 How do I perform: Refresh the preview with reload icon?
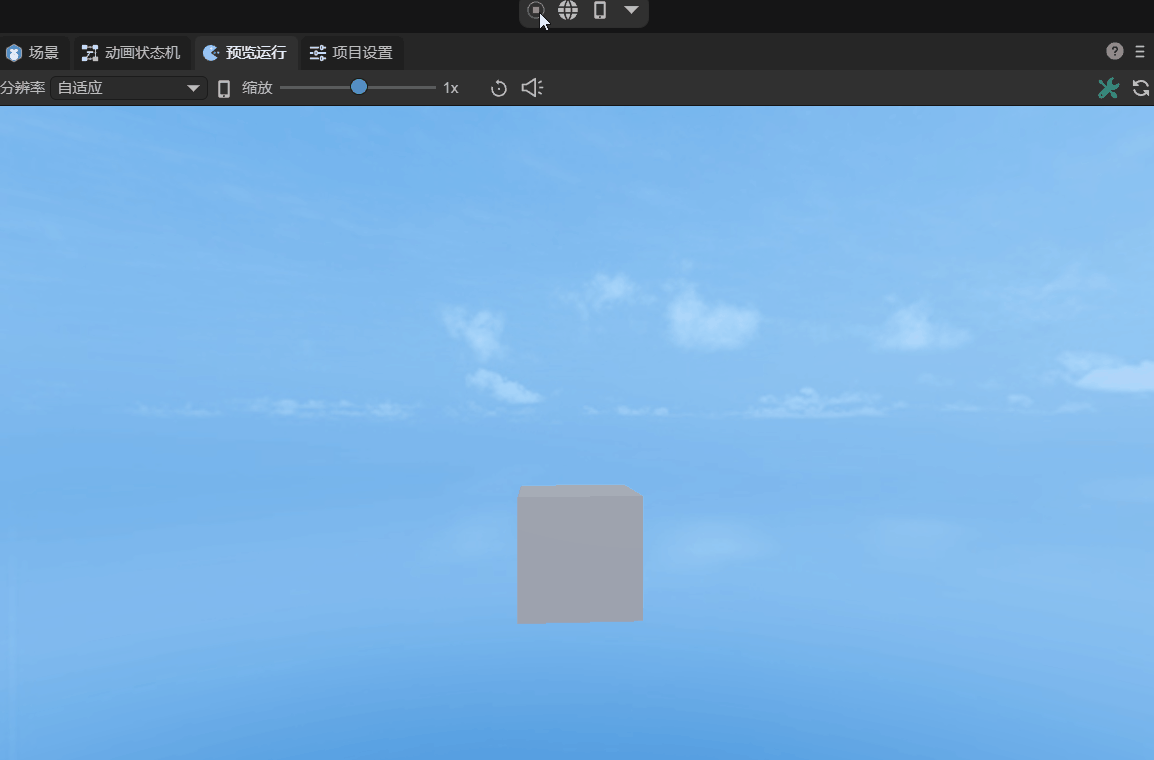1140,88
